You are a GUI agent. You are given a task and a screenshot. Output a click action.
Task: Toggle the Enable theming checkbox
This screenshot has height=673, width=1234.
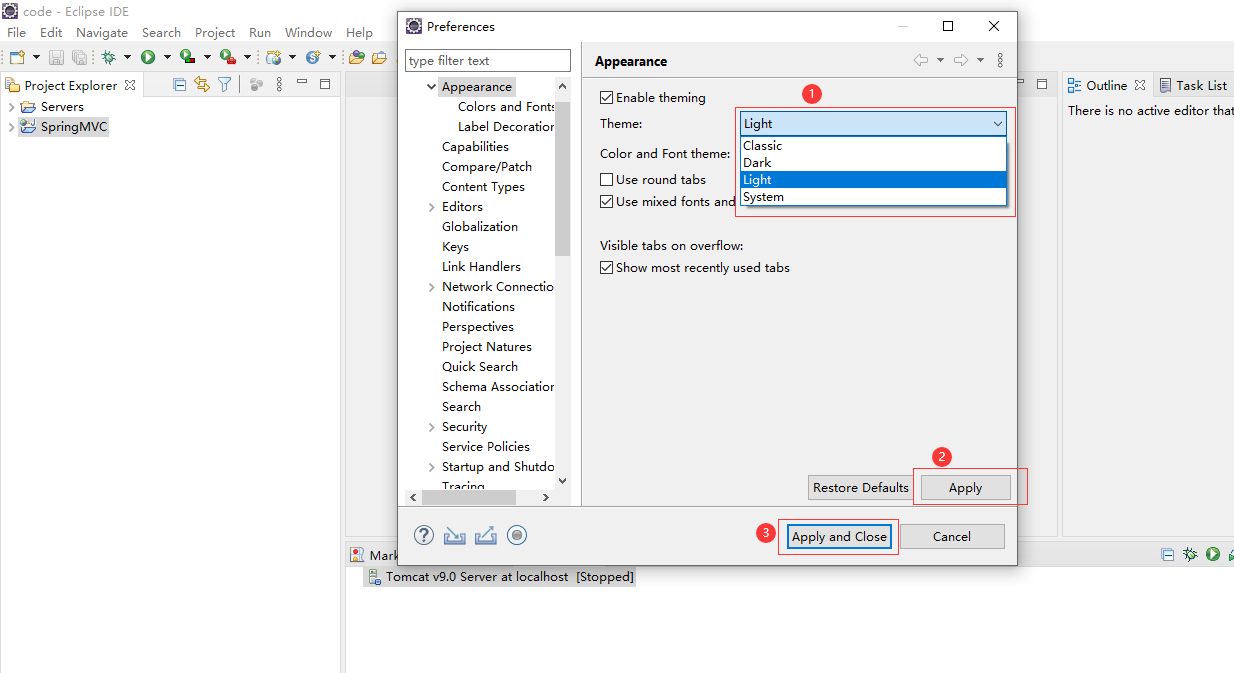point(606,98)
